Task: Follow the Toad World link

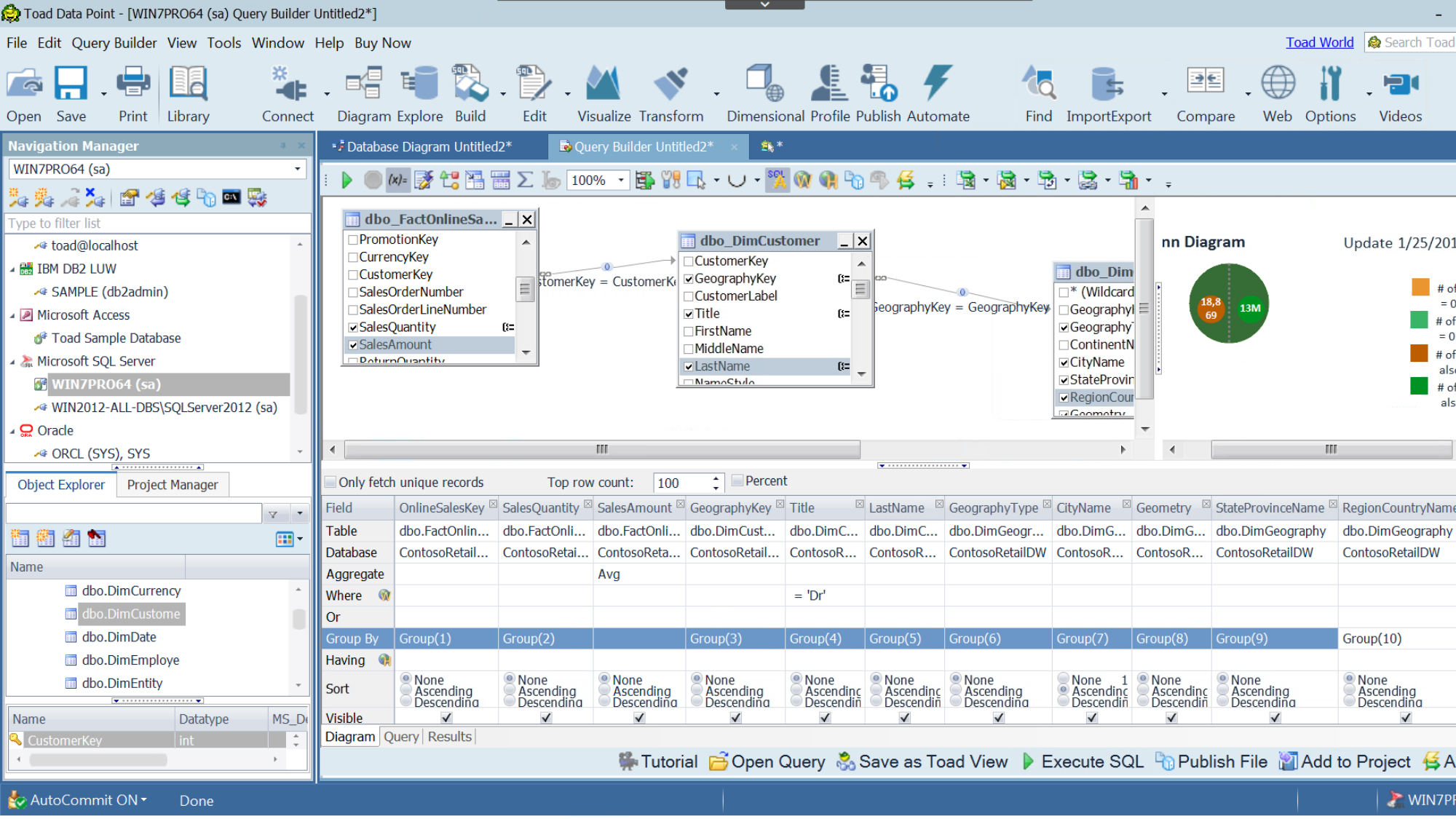Action: [x=1319, y=42]
